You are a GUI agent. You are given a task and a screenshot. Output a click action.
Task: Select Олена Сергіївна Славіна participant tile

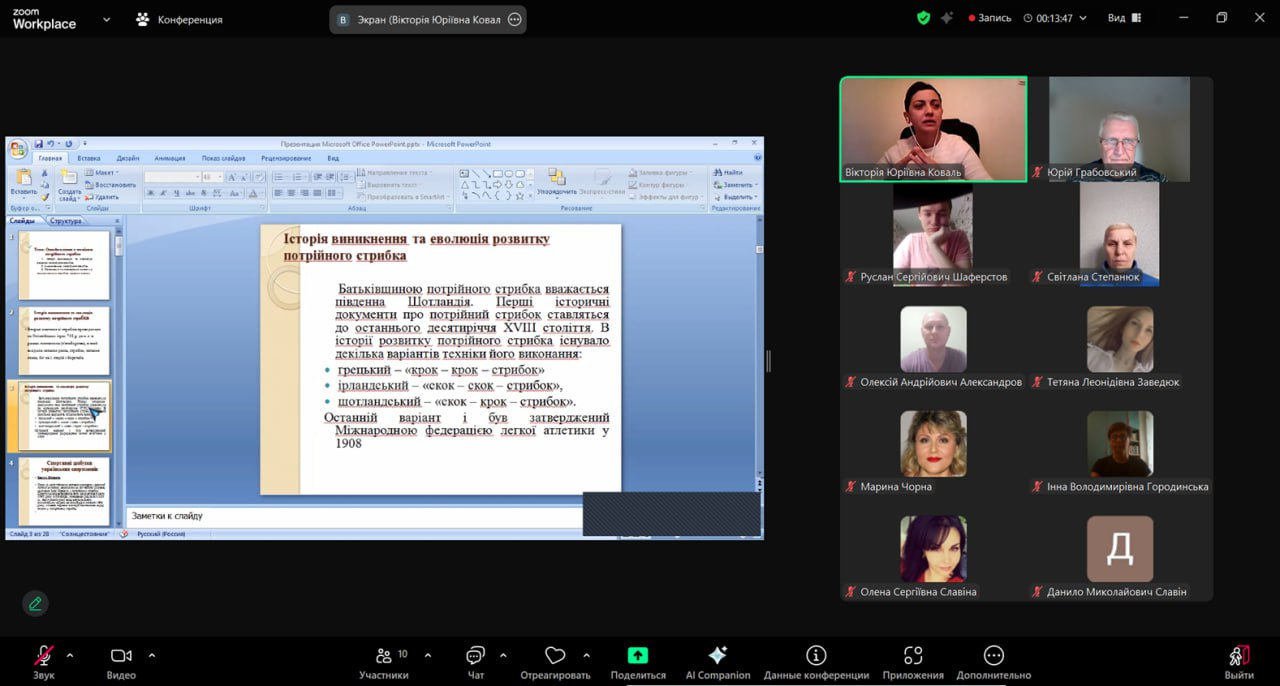(933, 550)
